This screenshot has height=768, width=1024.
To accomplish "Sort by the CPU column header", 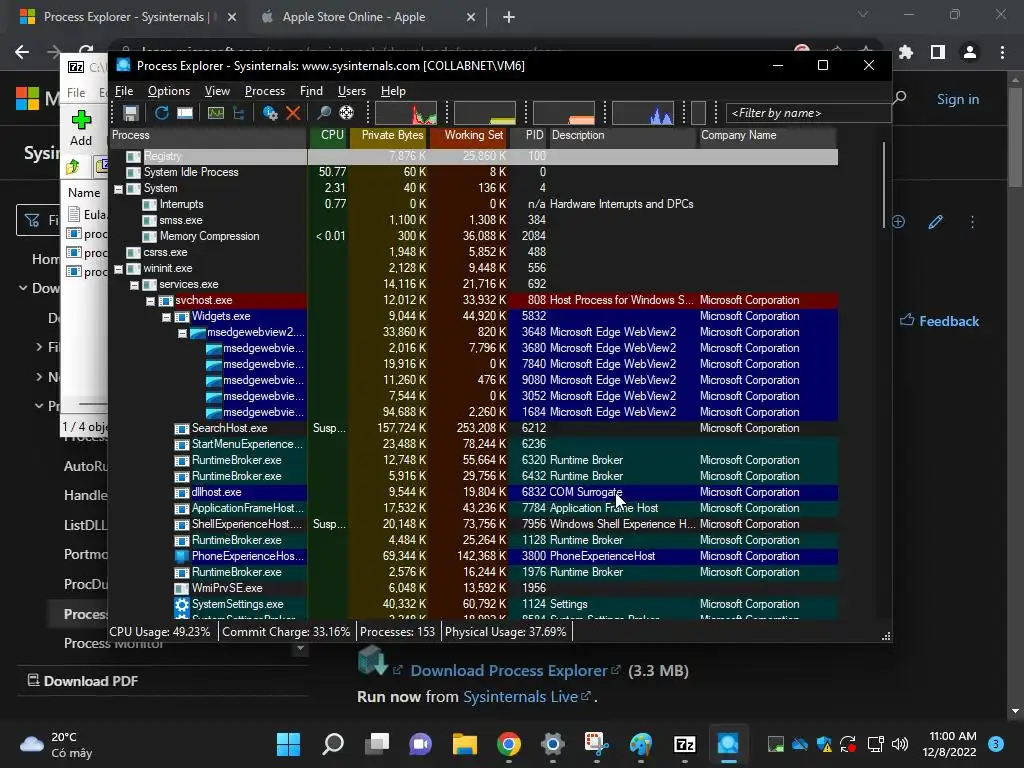I will click(328, 135).
